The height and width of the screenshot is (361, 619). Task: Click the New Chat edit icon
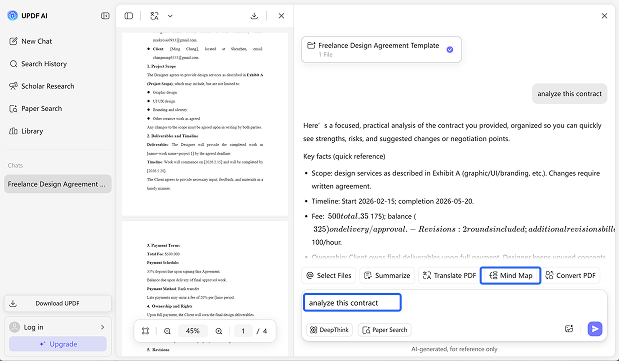13,41
